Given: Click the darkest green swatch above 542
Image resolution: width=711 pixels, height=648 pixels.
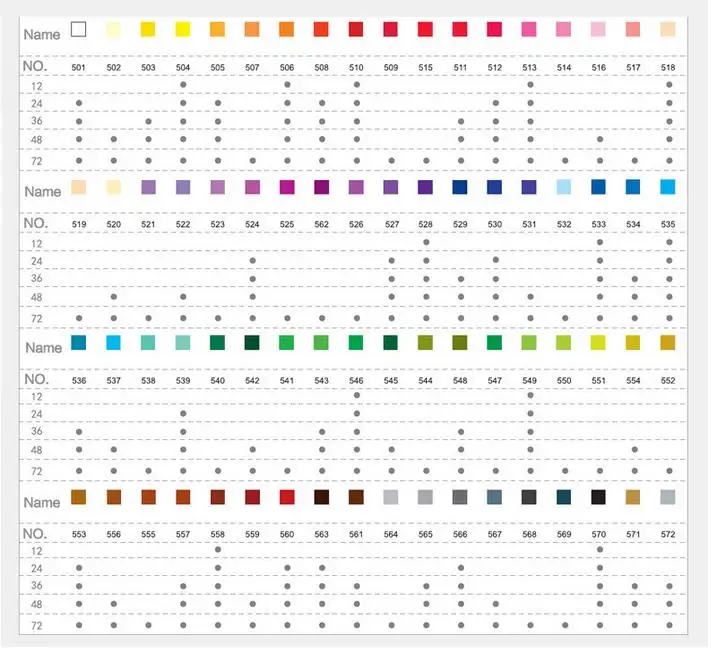Looking at the screenshot, I should click(x=252, y=343).
